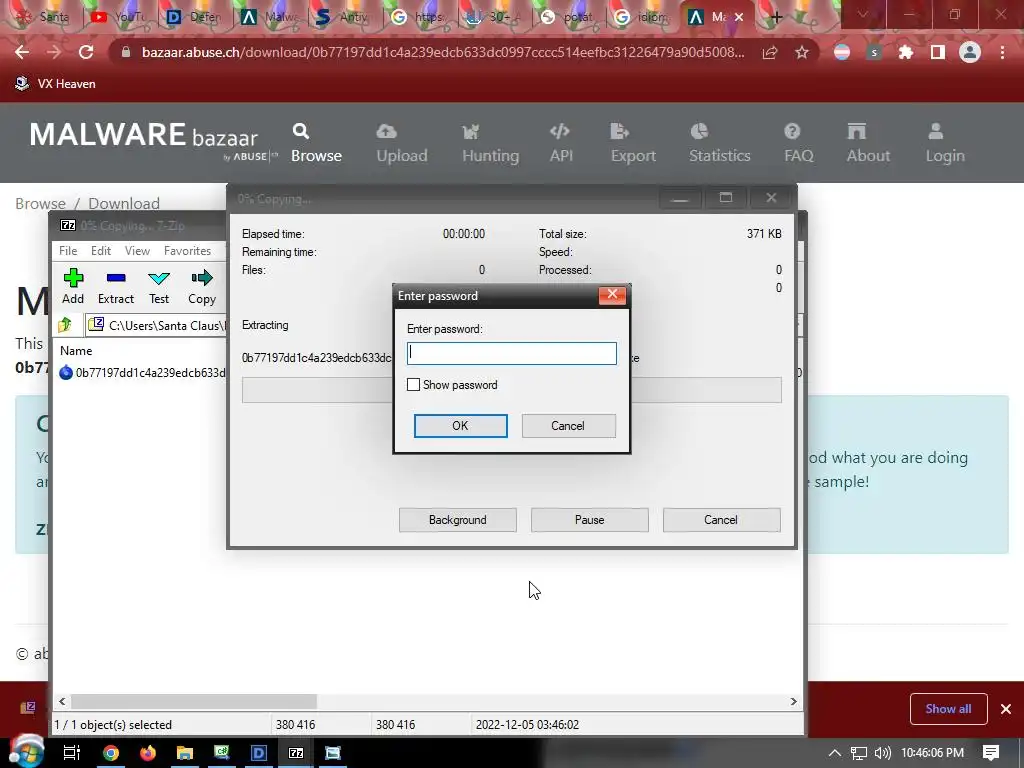Click Browse breadcrumb link
1024x768 pixels.
(x=40, y=203)
